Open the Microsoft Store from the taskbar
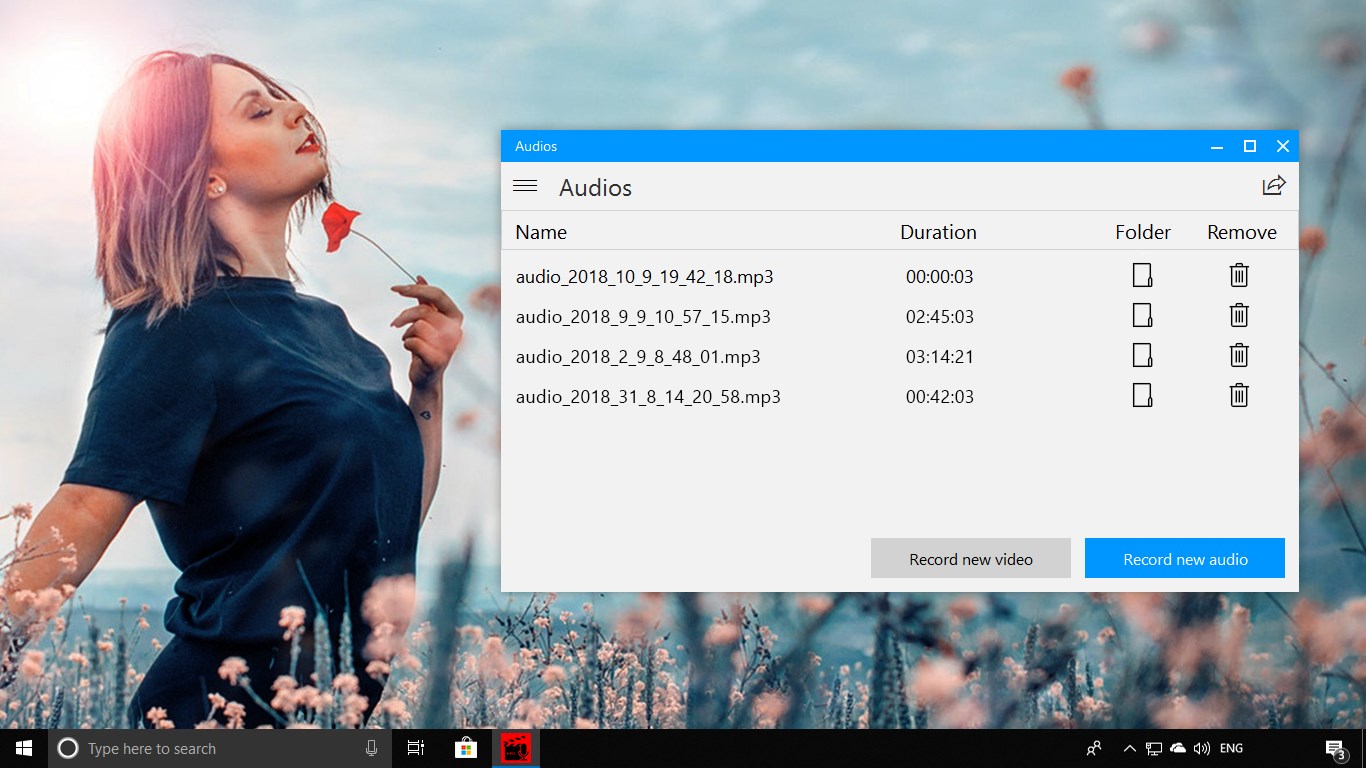Screen dimensions: 1366x768 (466, 748)
